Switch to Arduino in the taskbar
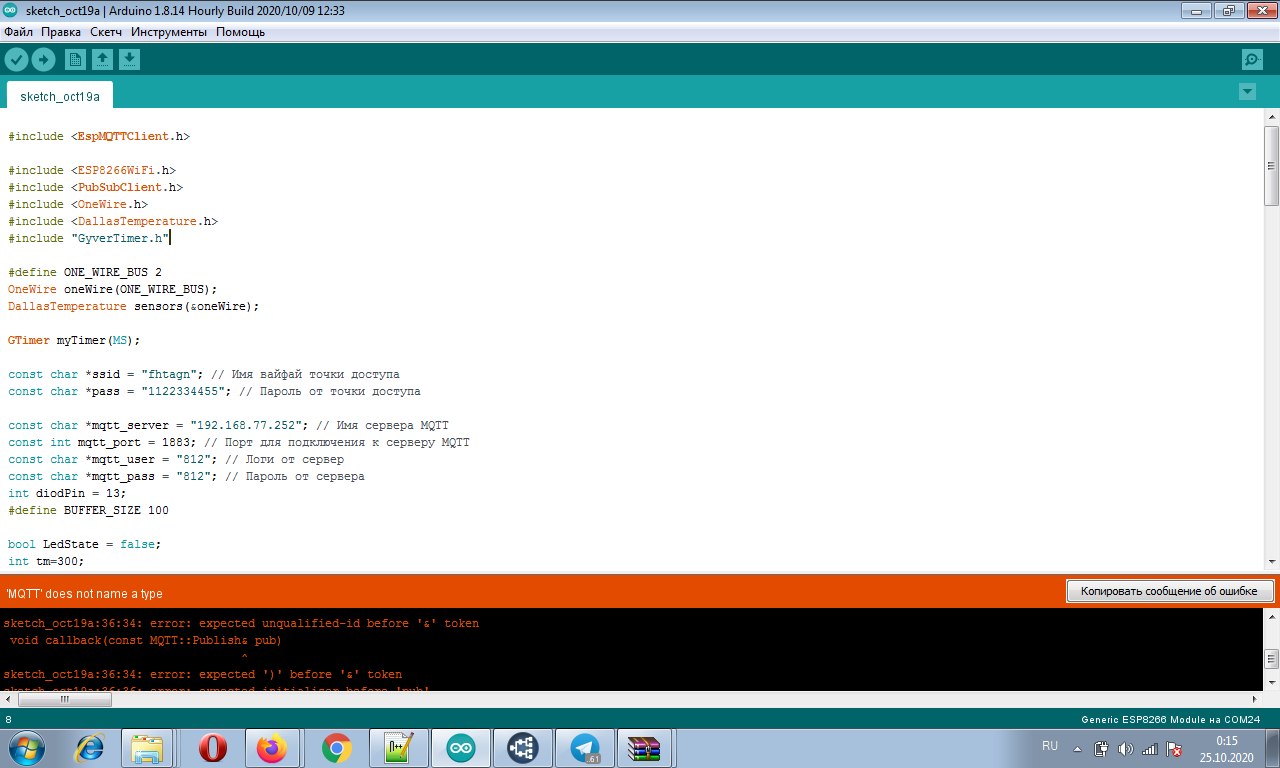Viewport: 1280px width, 768px height. click(461, 748)
